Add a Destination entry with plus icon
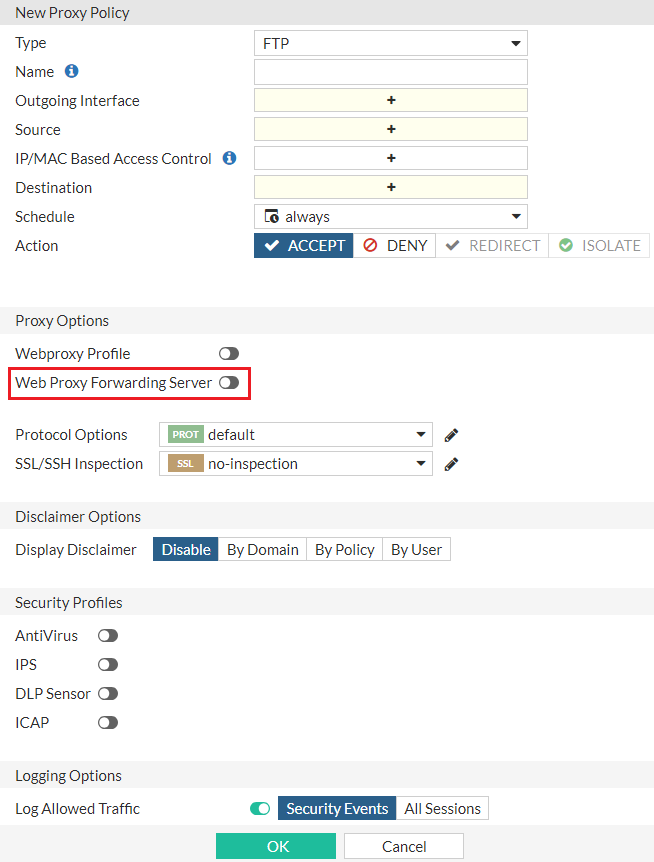The width and height of the screenshot is (654, 862). coord(391,187)
